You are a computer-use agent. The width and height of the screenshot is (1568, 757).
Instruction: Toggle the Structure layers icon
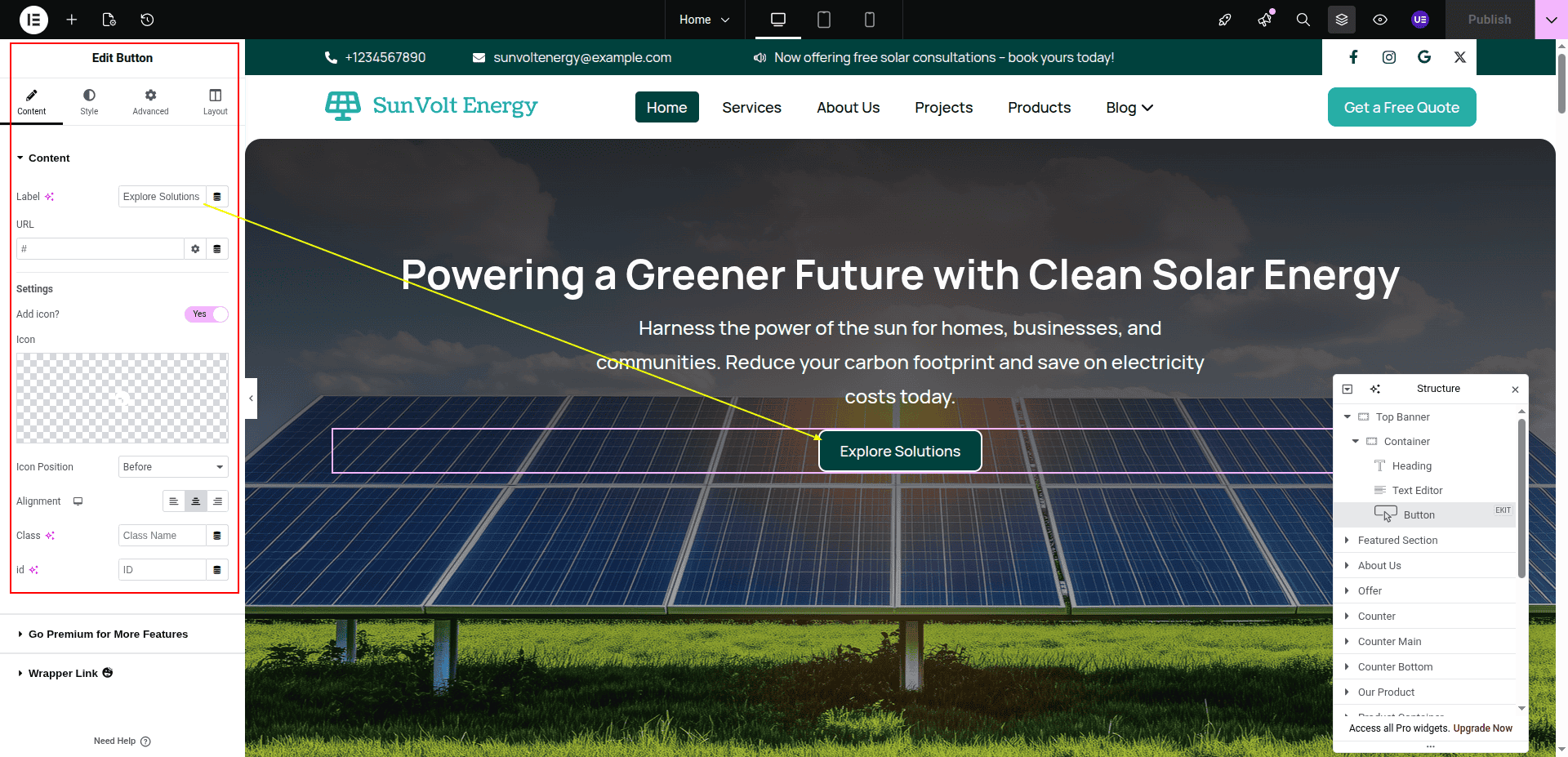click(x=1342, y=20)
